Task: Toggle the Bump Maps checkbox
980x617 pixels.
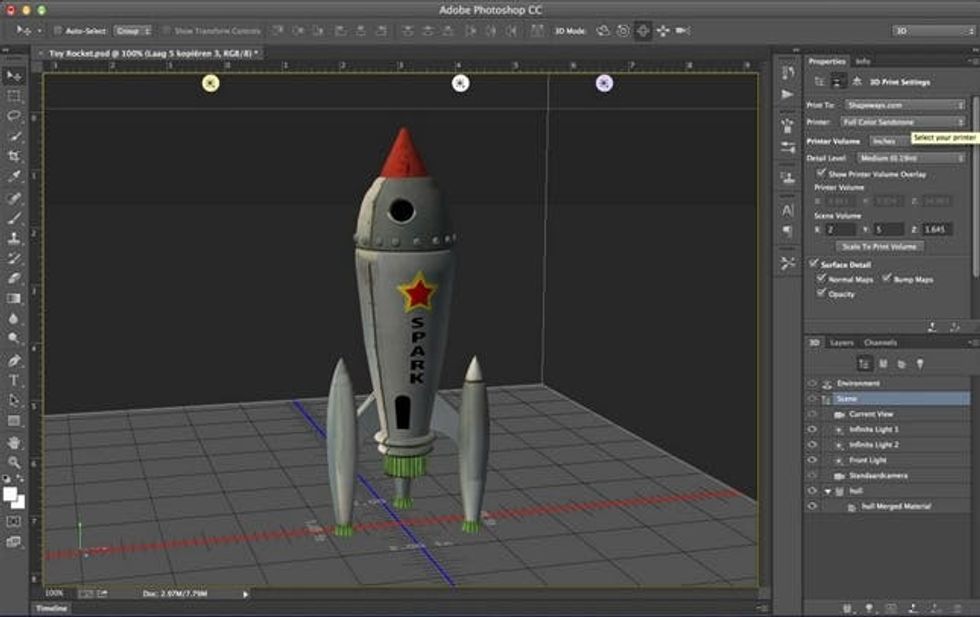Action: click(887, 279)
